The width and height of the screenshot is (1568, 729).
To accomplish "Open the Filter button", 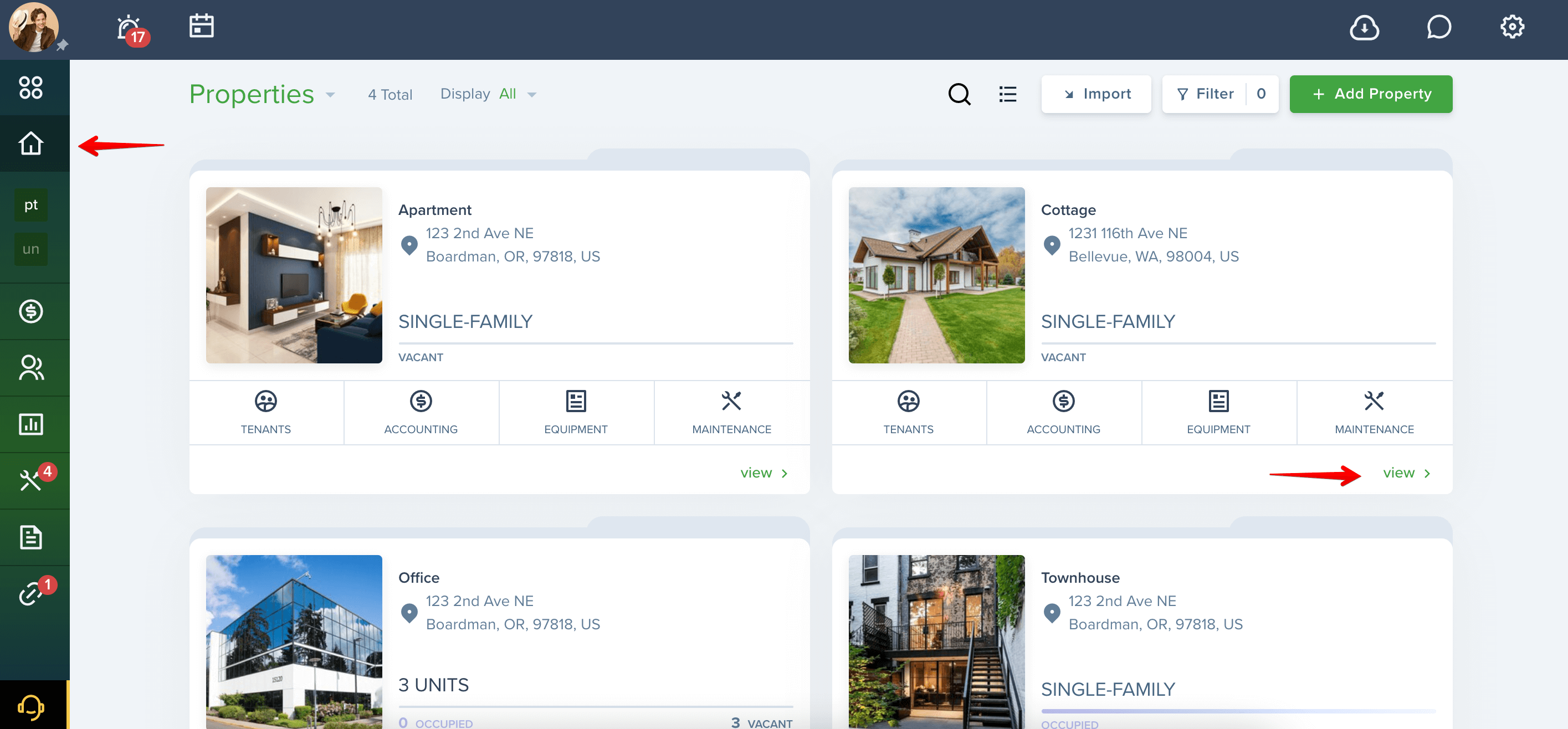I will point(1220,94).
